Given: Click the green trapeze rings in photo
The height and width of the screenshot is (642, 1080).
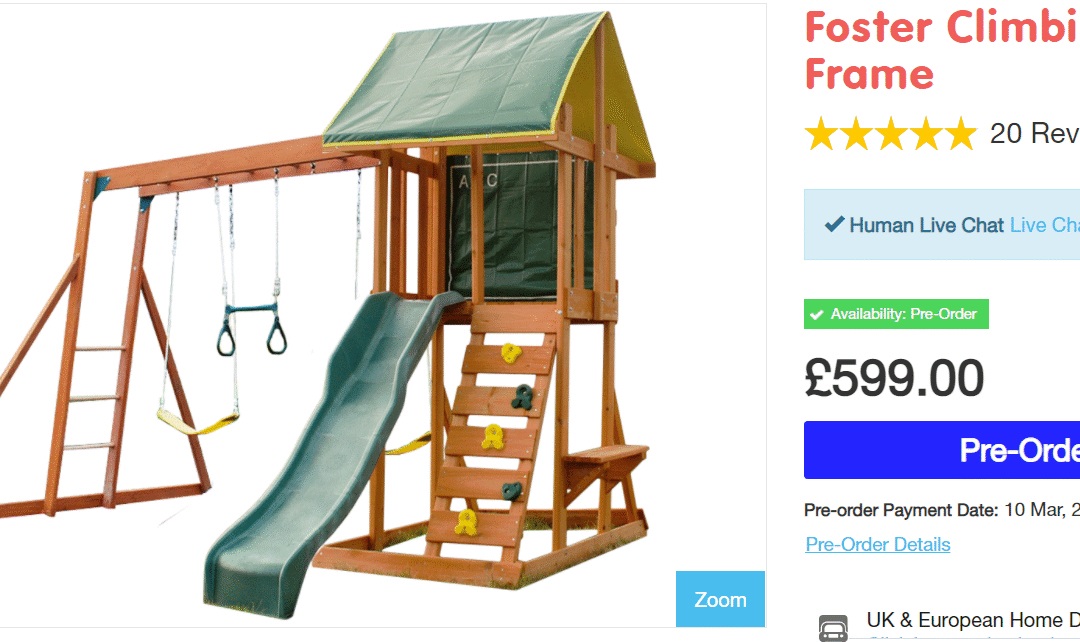Looking at the screenshot, I should click(252, 329).
